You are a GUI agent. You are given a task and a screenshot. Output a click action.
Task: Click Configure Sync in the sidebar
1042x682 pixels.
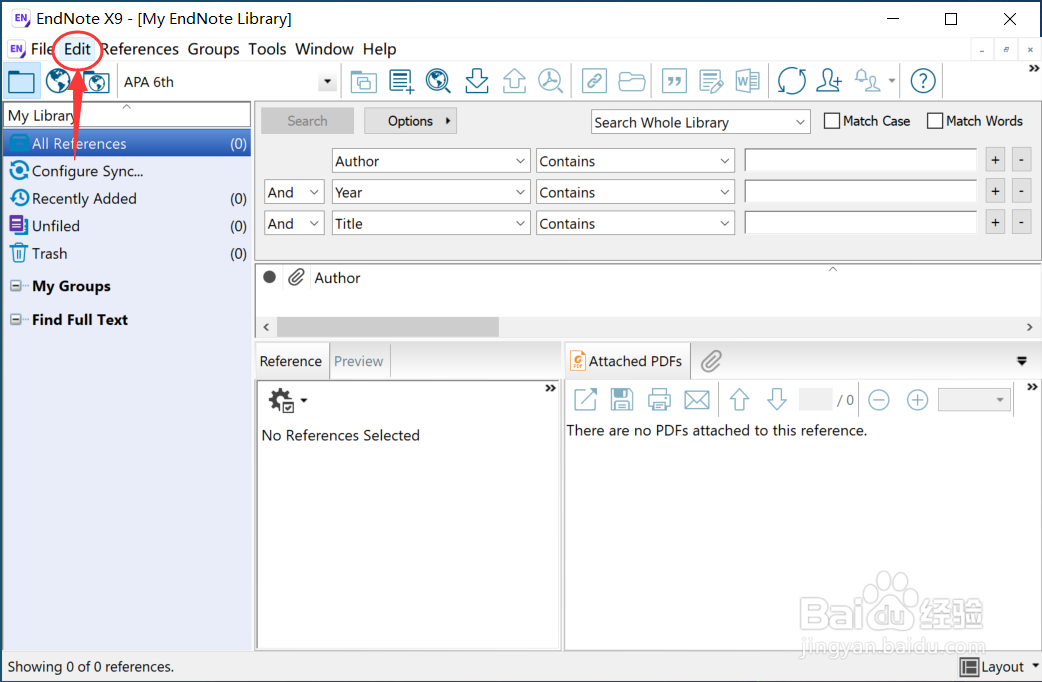click(x=87, y=171)
